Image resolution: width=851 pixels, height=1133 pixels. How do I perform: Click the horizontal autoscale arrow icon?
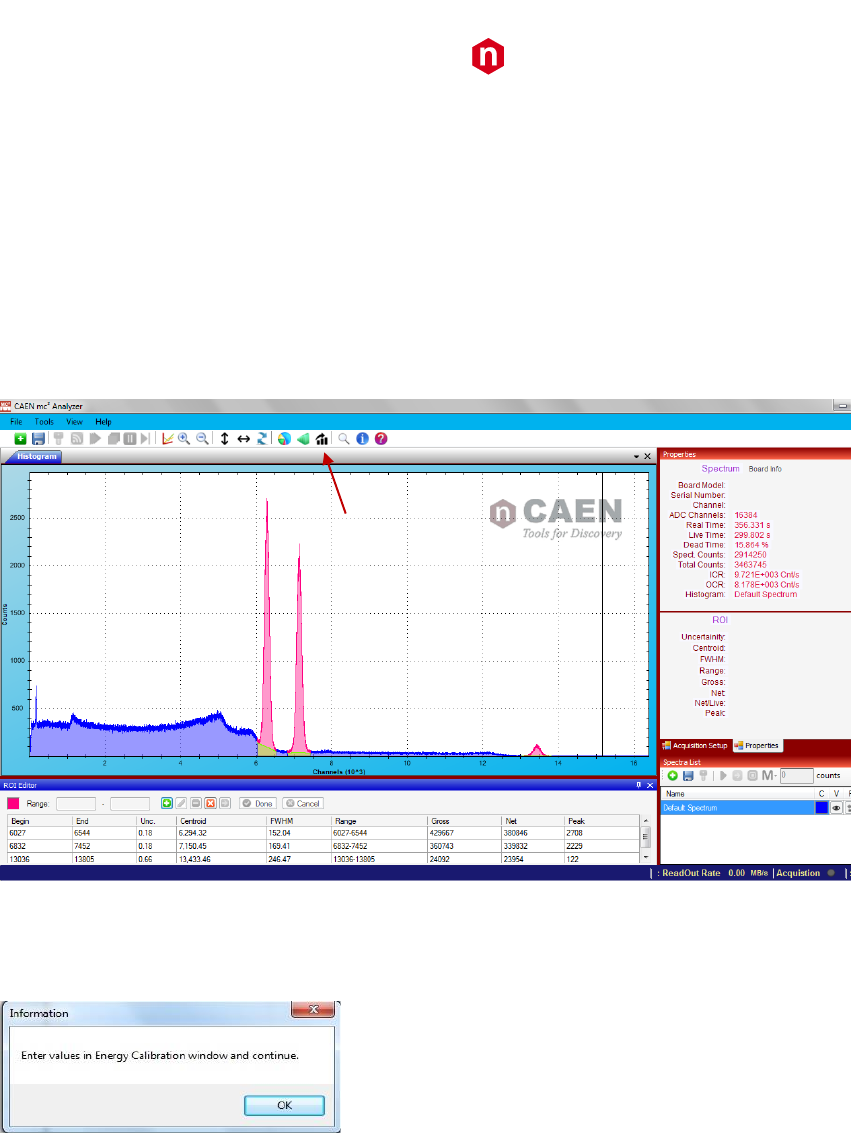(x=243, y=439)
